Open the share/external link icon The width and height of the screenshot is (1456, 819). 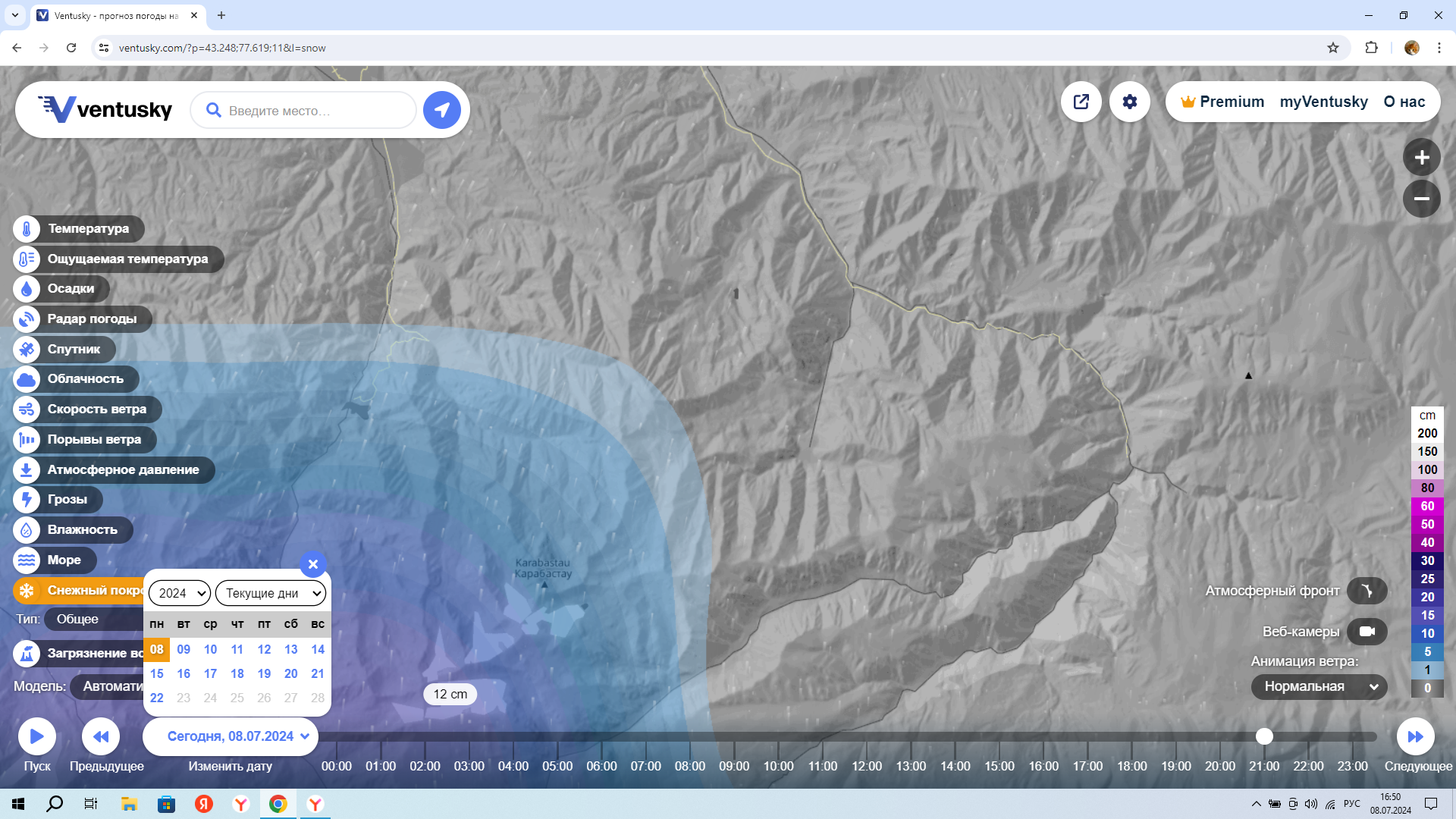(1081, 102)
